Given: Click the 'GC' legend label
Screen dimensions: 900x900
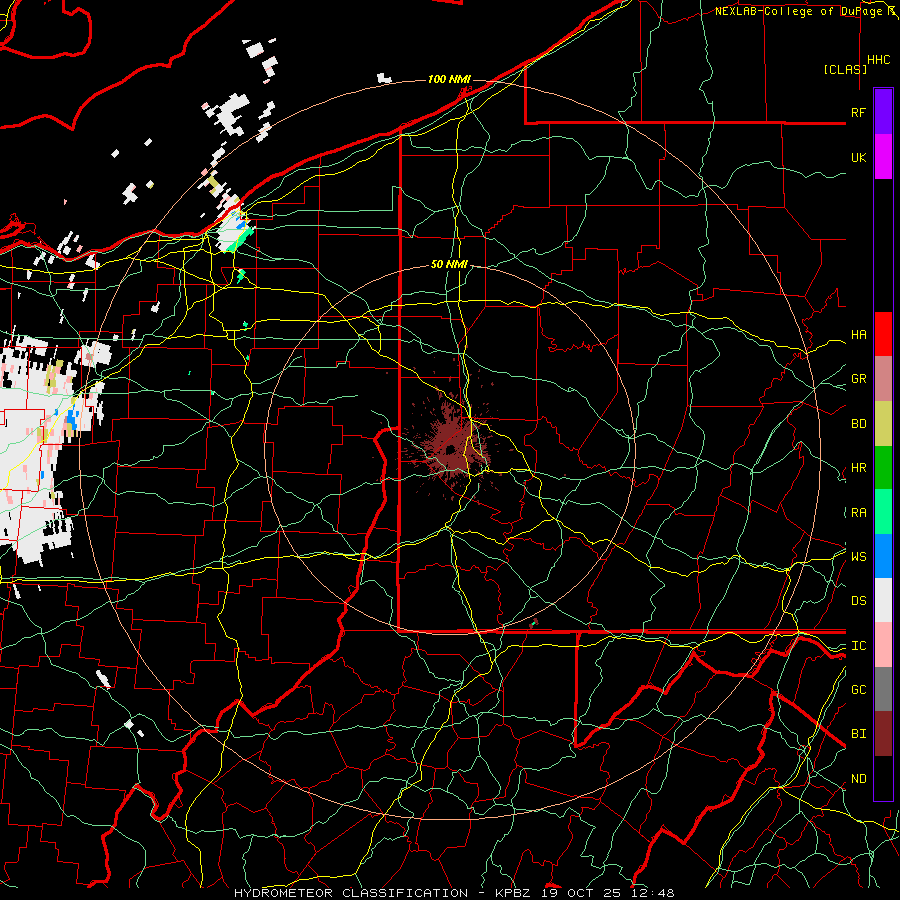Looking at the screenshot, I should pyautogui.click(x=858, y=690).
